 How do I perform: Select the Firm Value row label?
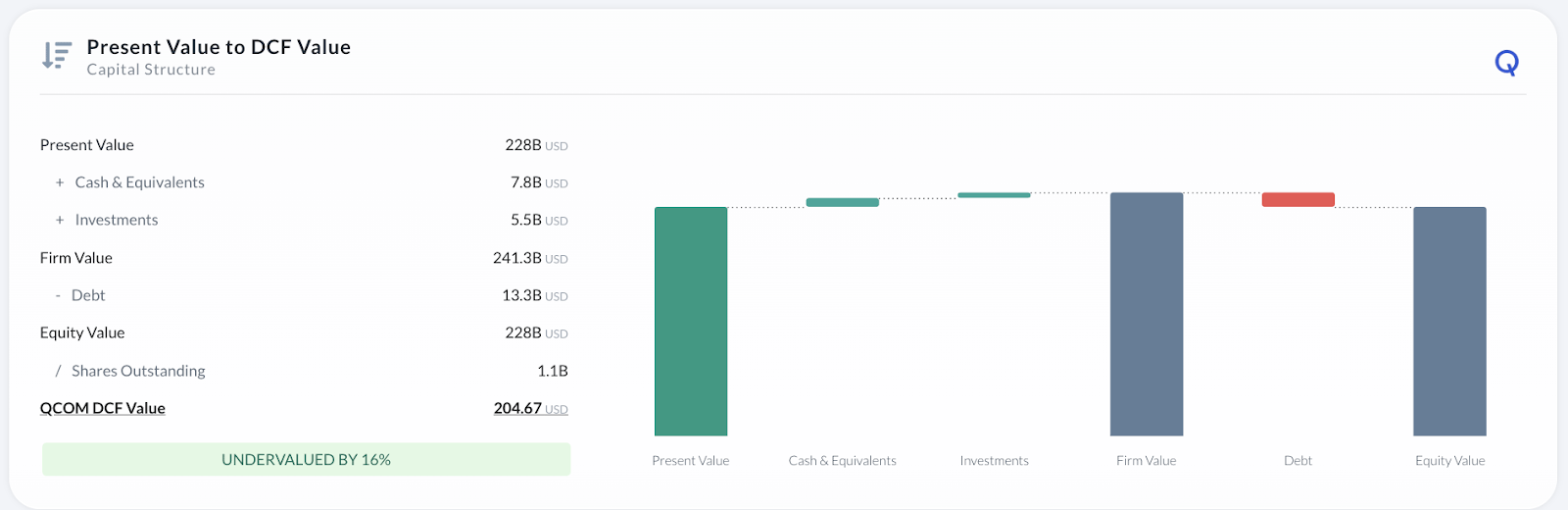pos(76,258)
